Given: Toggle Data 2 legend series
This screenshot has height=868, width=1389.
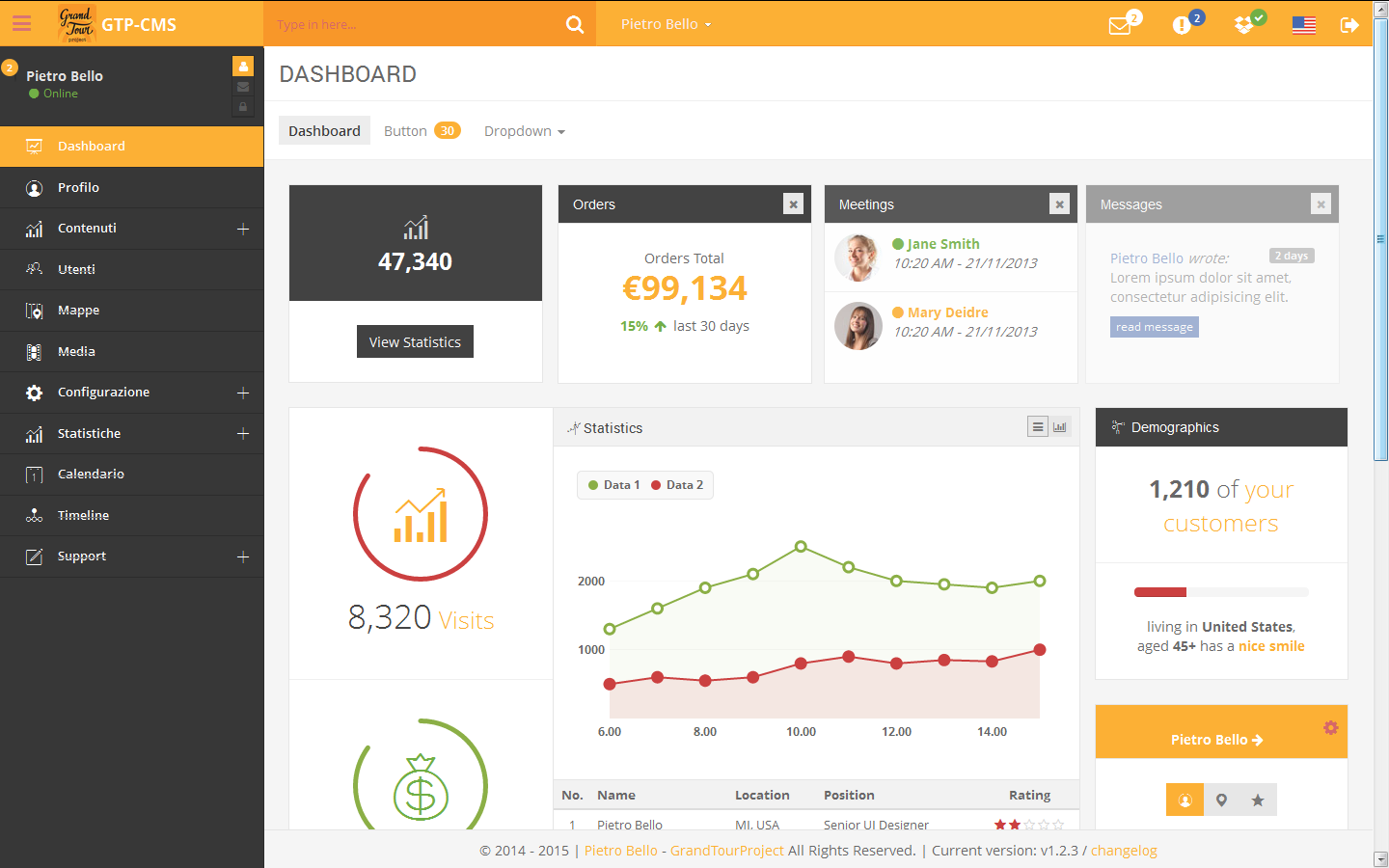Looking at the screenshot, I should point(677,485).
